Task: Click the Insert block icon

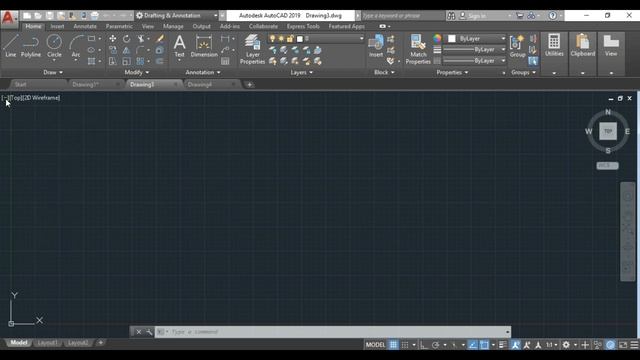Action: 376,46
